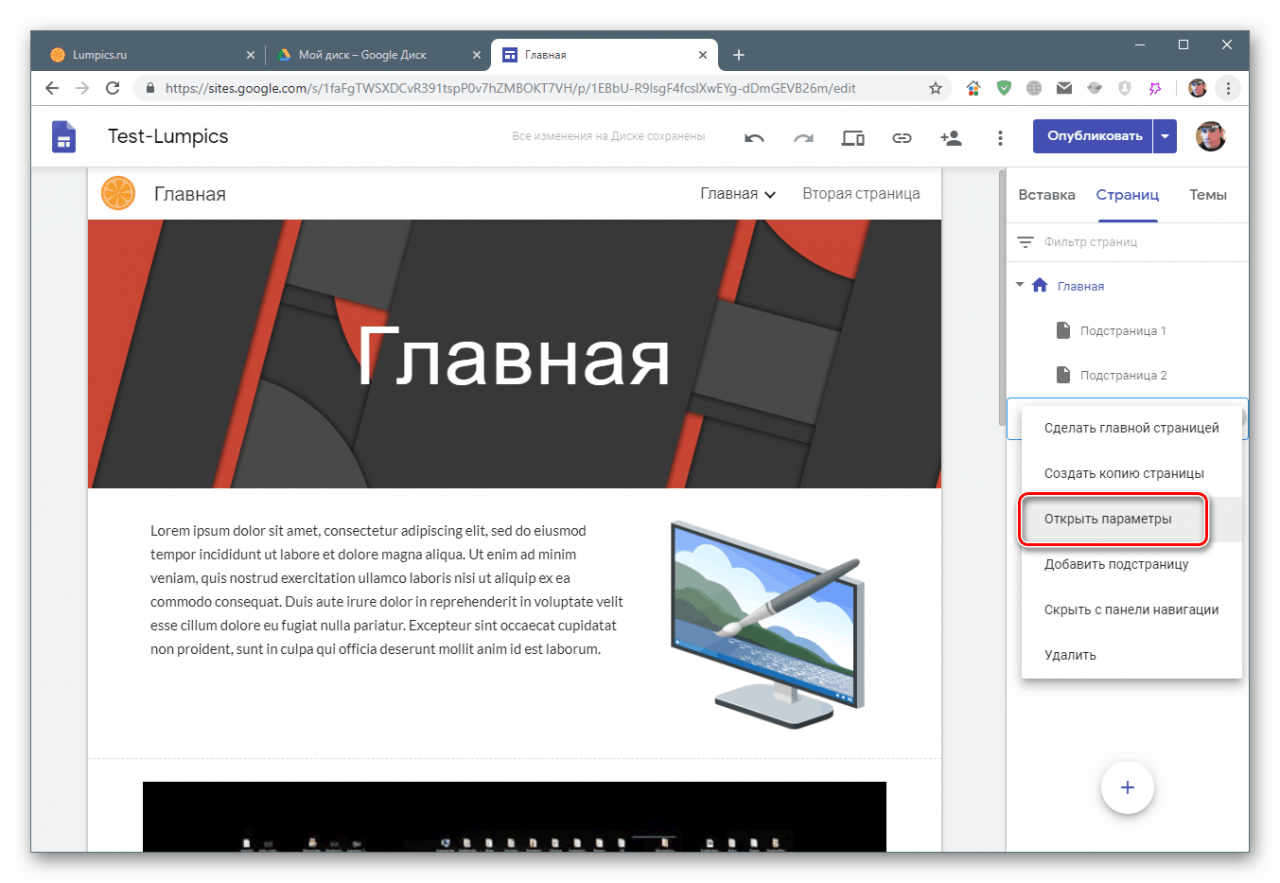Open the Sites editor more-options menu

(x=1000, y=138)
